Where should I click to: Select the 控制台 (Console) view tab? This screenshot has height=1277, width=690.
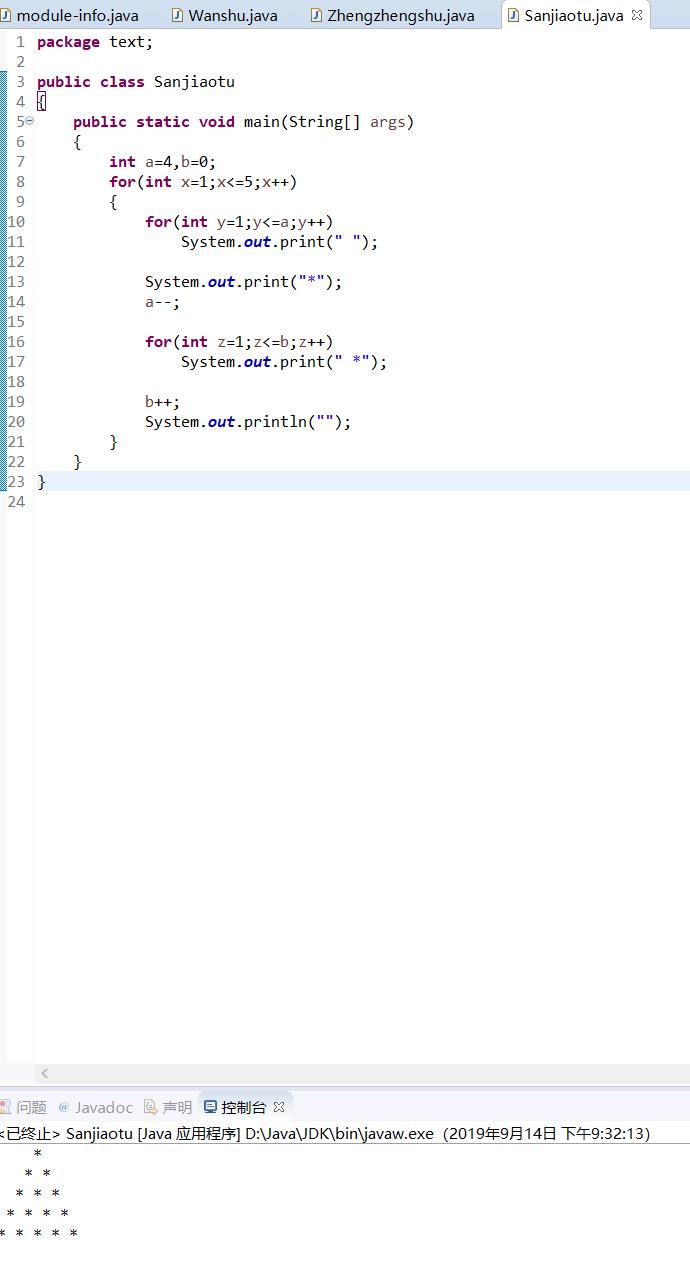click(244, 1107)
